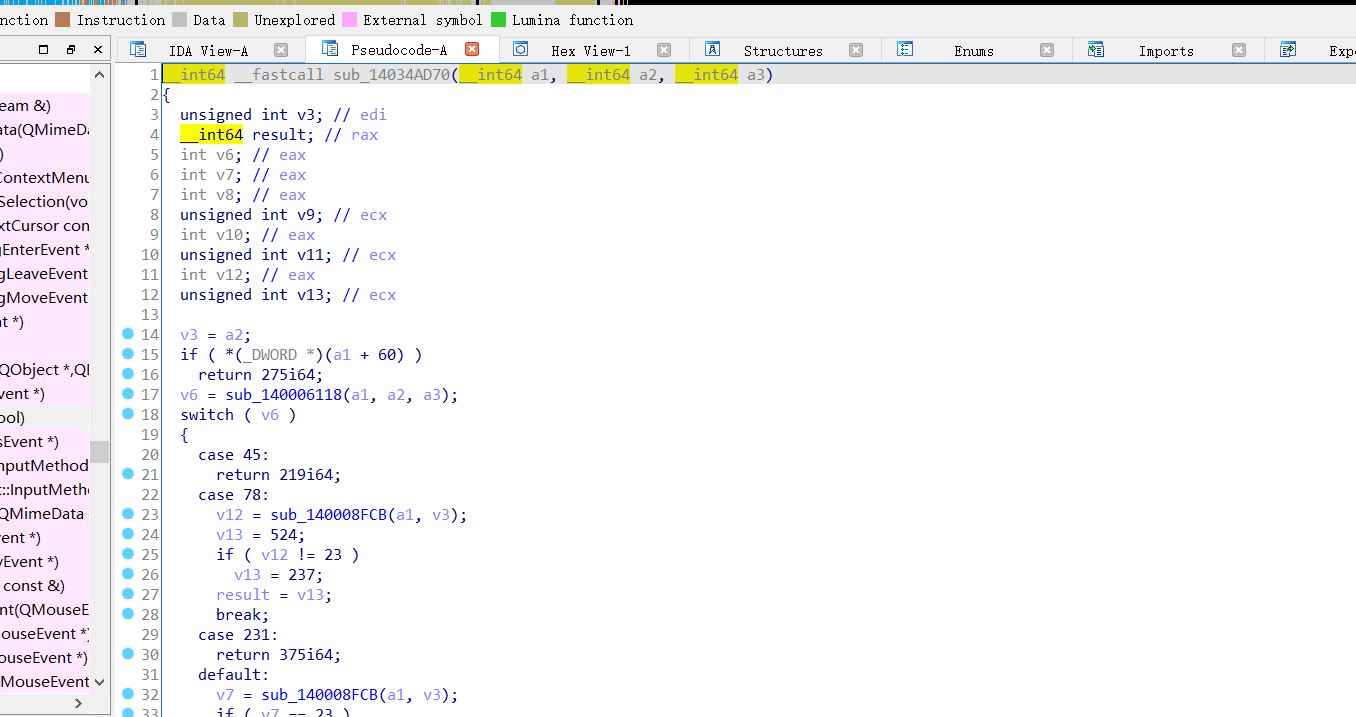Select the 'return 275i64;' statement
The image size is (1356, 717).
(x=260, y=375)
